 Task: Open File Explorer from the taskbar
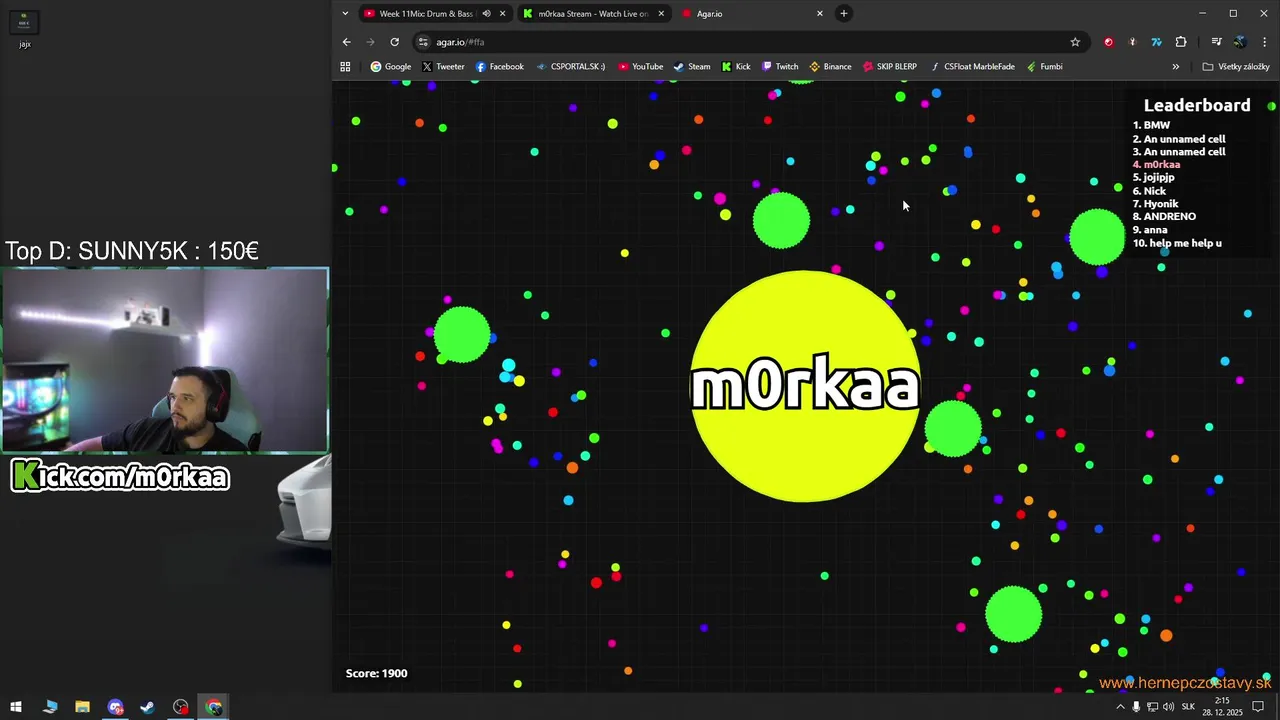(82, 707)
